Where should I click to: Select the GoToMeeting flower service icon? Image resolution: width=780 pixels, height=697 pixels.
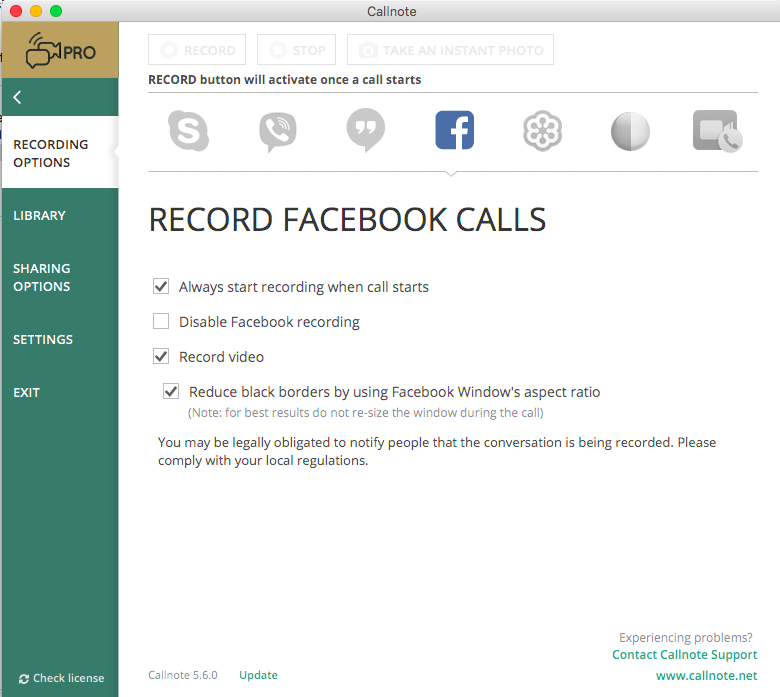542,131
